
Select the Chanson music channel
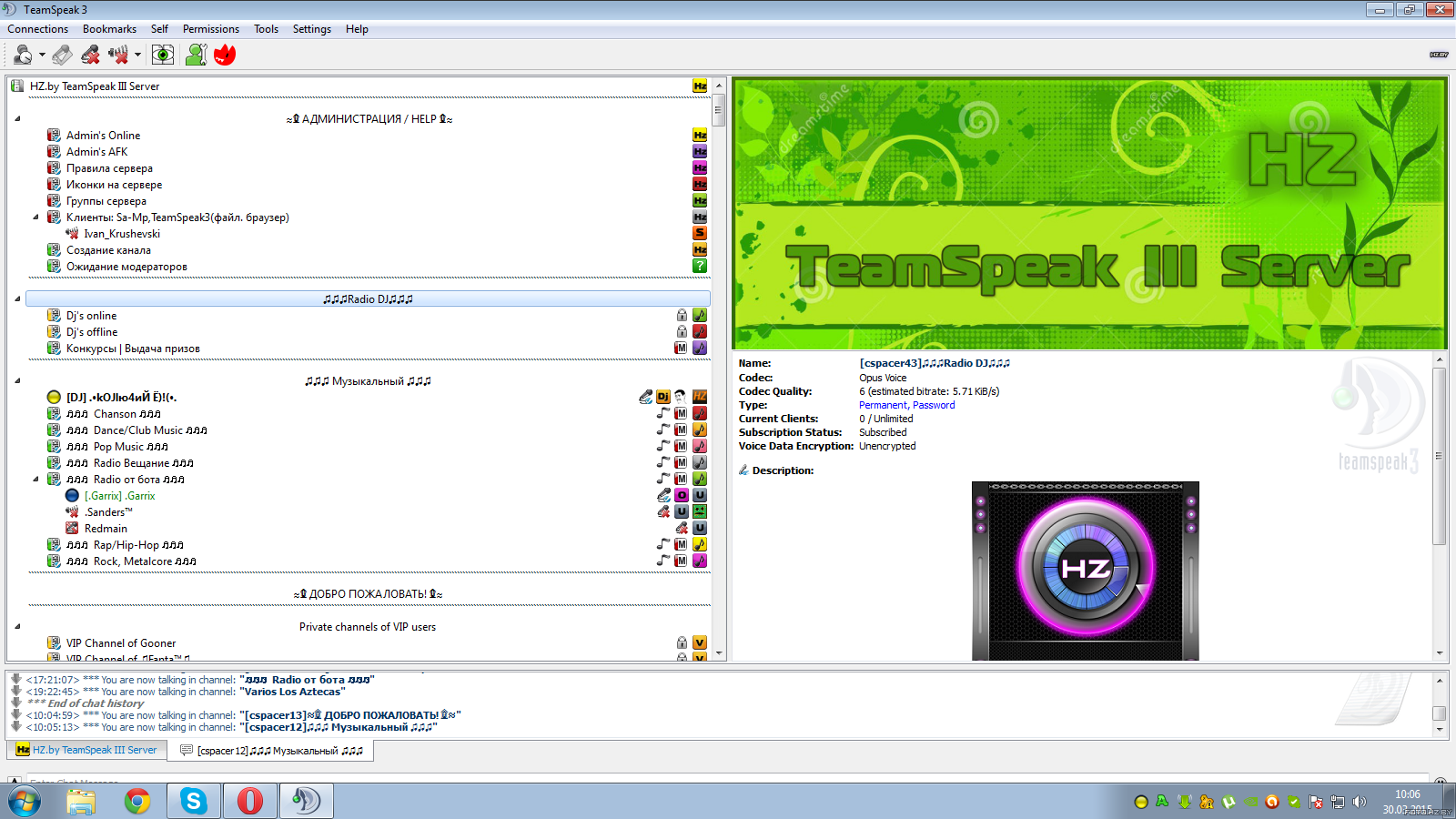click(x=113, y=414)
